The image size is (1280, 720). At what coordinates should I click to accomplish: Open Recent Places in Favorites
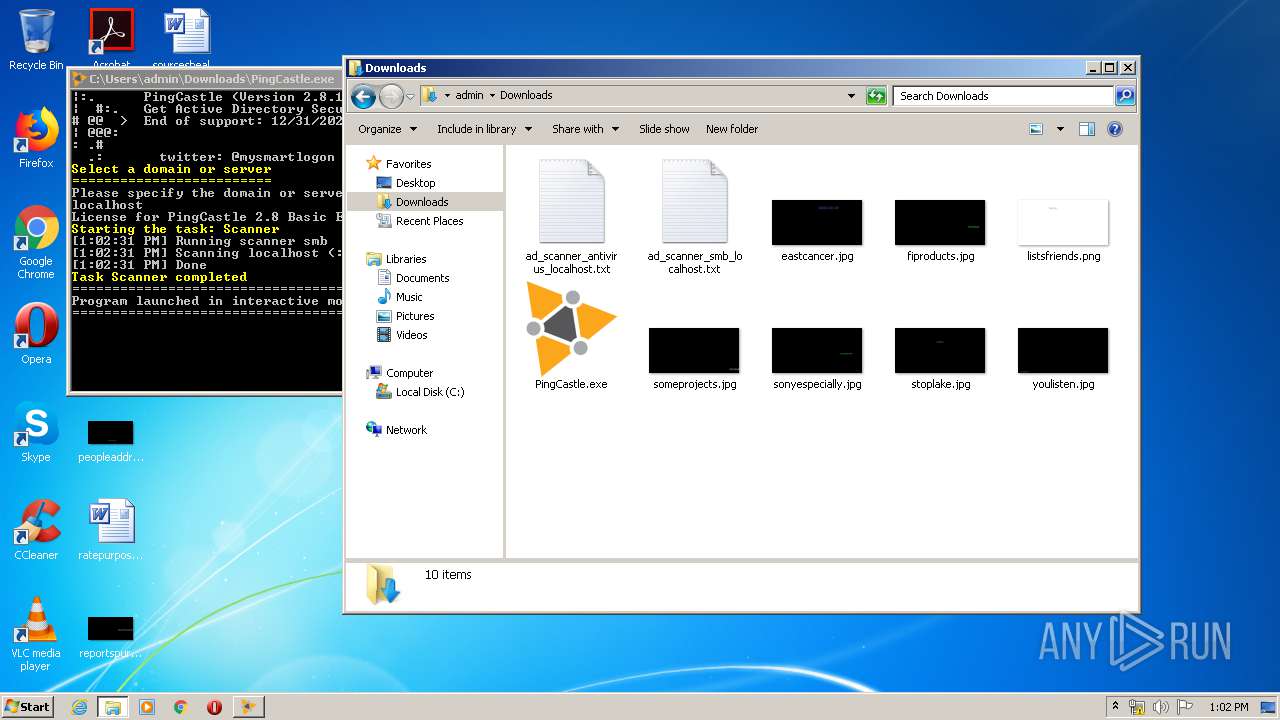tap(429, 221)
